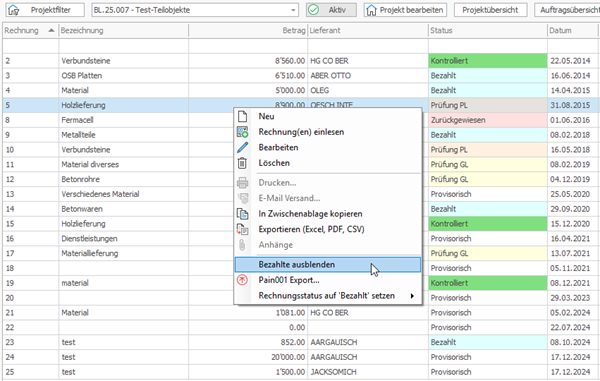Click supplier OLEG cell
Image resolution: width=600 pixels, height=381 pixels.
click(x=368, y=91)
